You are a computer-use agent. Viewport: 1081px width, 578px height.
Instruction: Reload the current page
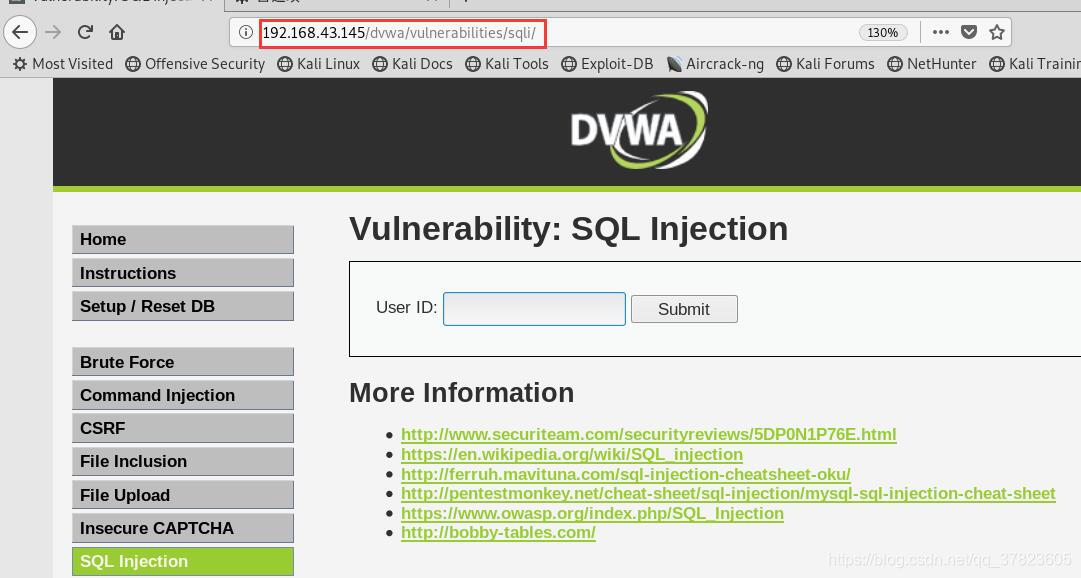86,32
